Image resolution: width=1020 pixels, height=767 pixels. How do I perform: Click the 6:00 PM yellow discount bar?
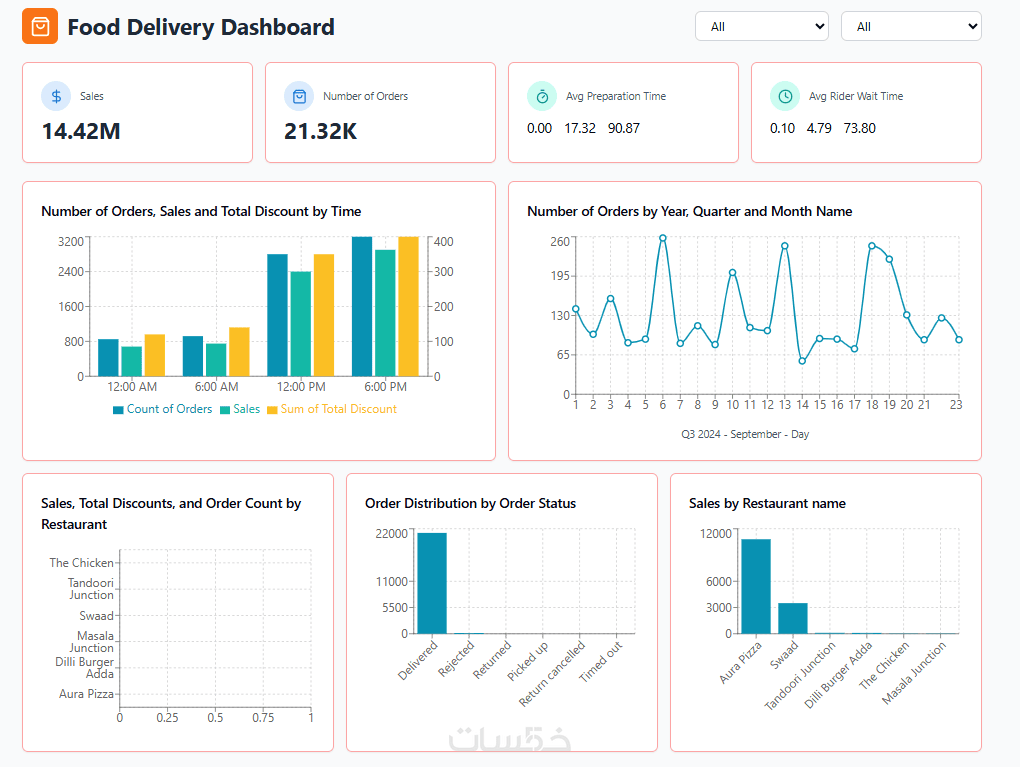pyautogui.click(x=408, y=306)
